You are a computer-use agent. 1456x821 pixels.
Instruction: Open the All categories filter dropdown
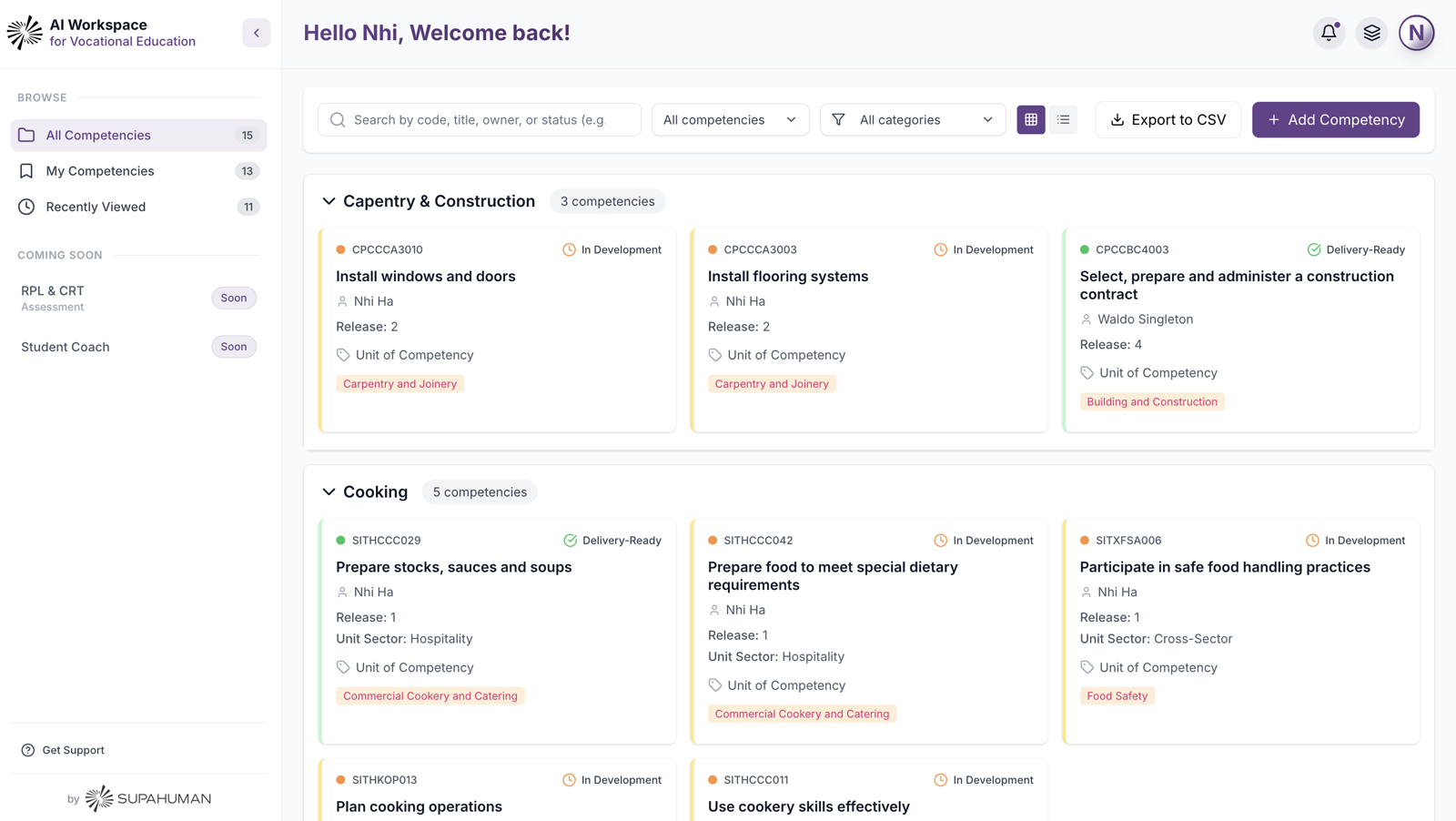click(913, 120)
